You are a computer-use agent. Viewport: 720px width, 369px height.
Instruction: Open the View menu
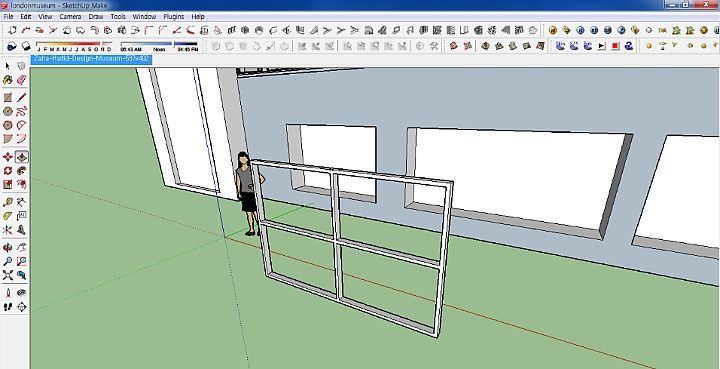pos(45,17)
